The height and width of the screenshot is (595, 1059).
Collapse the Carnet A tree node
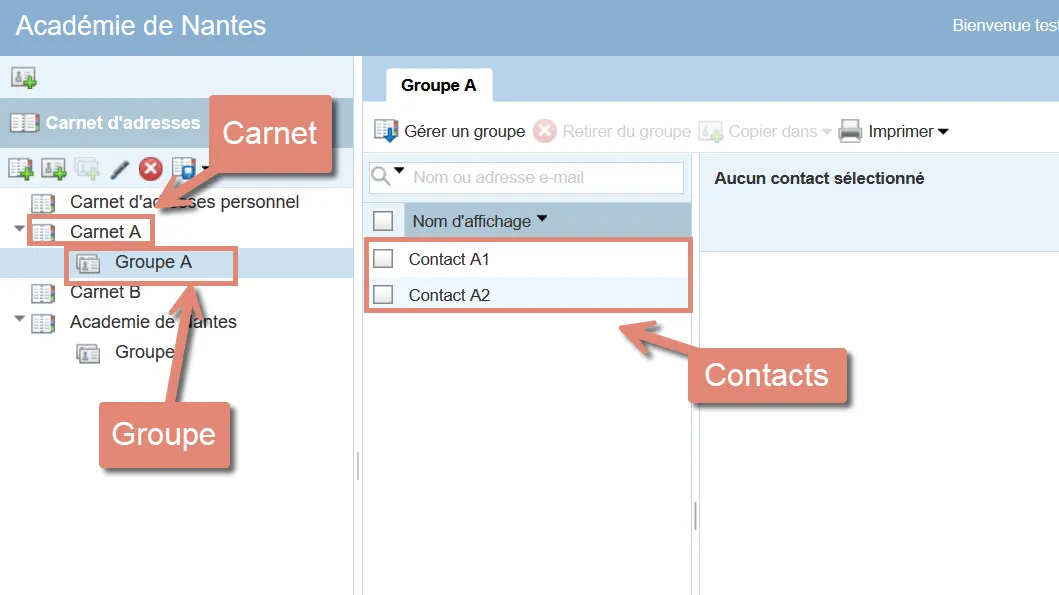[19, 229]
